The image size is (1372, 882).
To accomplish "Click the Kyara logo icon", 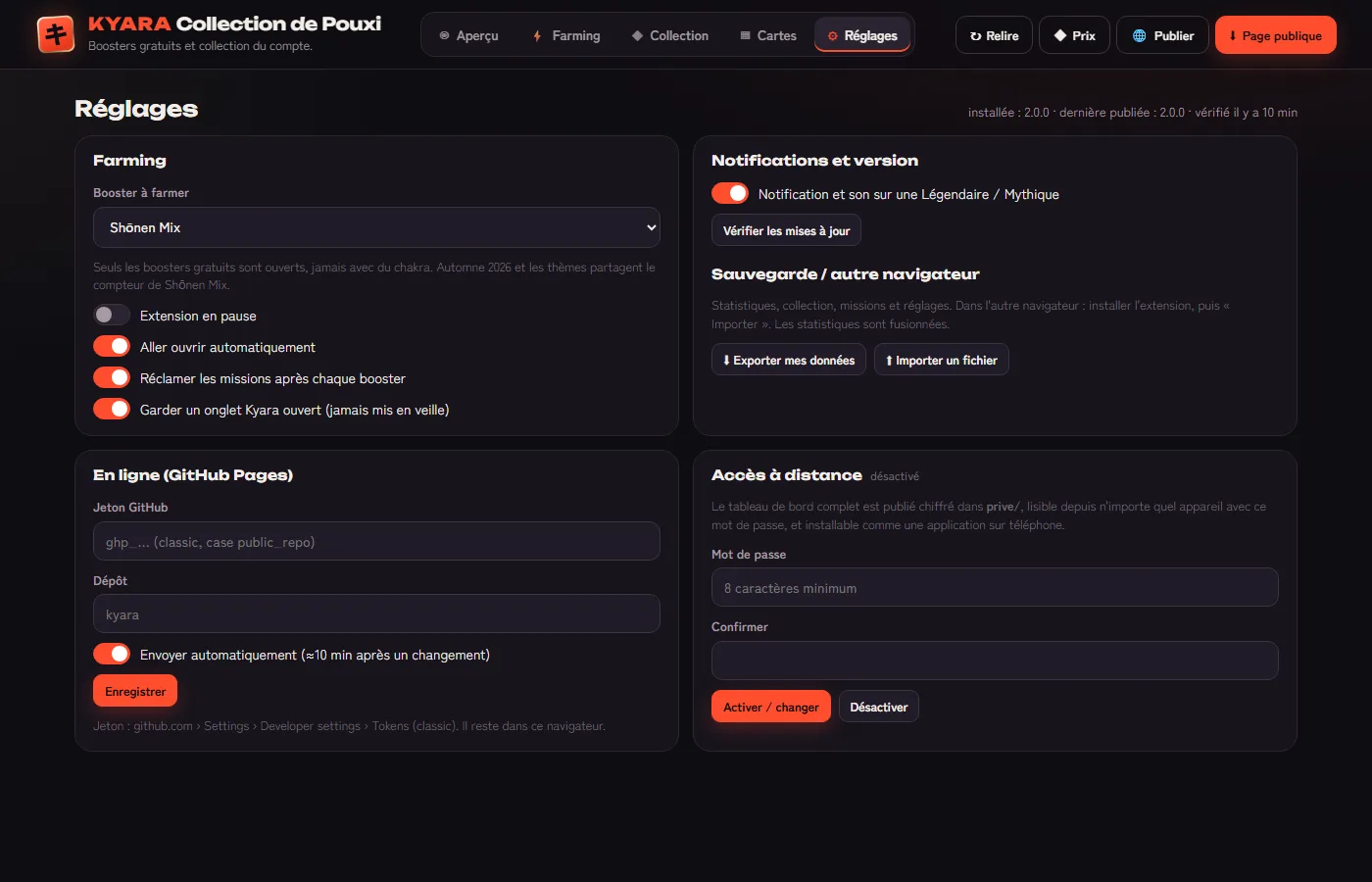I will coord(56,34).
